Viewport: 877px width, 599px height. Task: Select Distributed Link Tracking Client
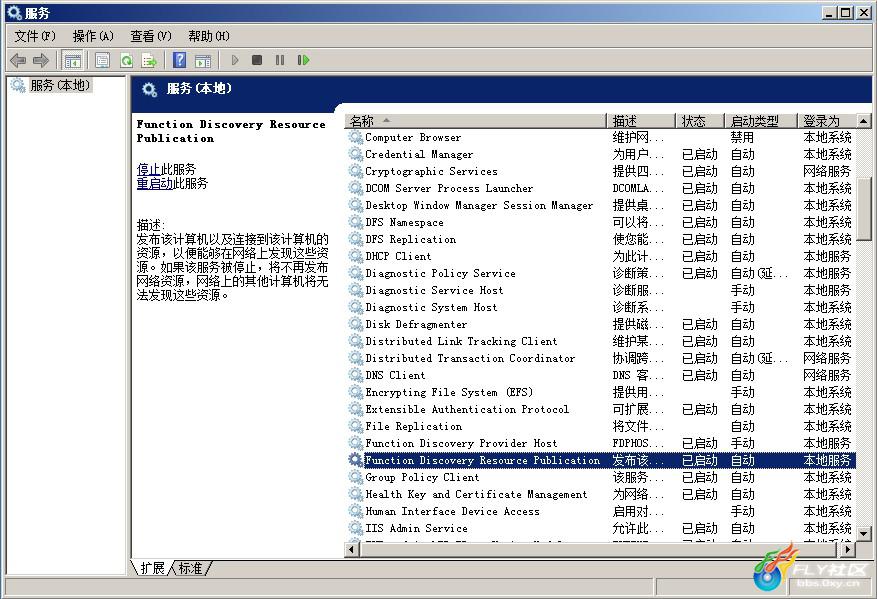click(600, 341)
